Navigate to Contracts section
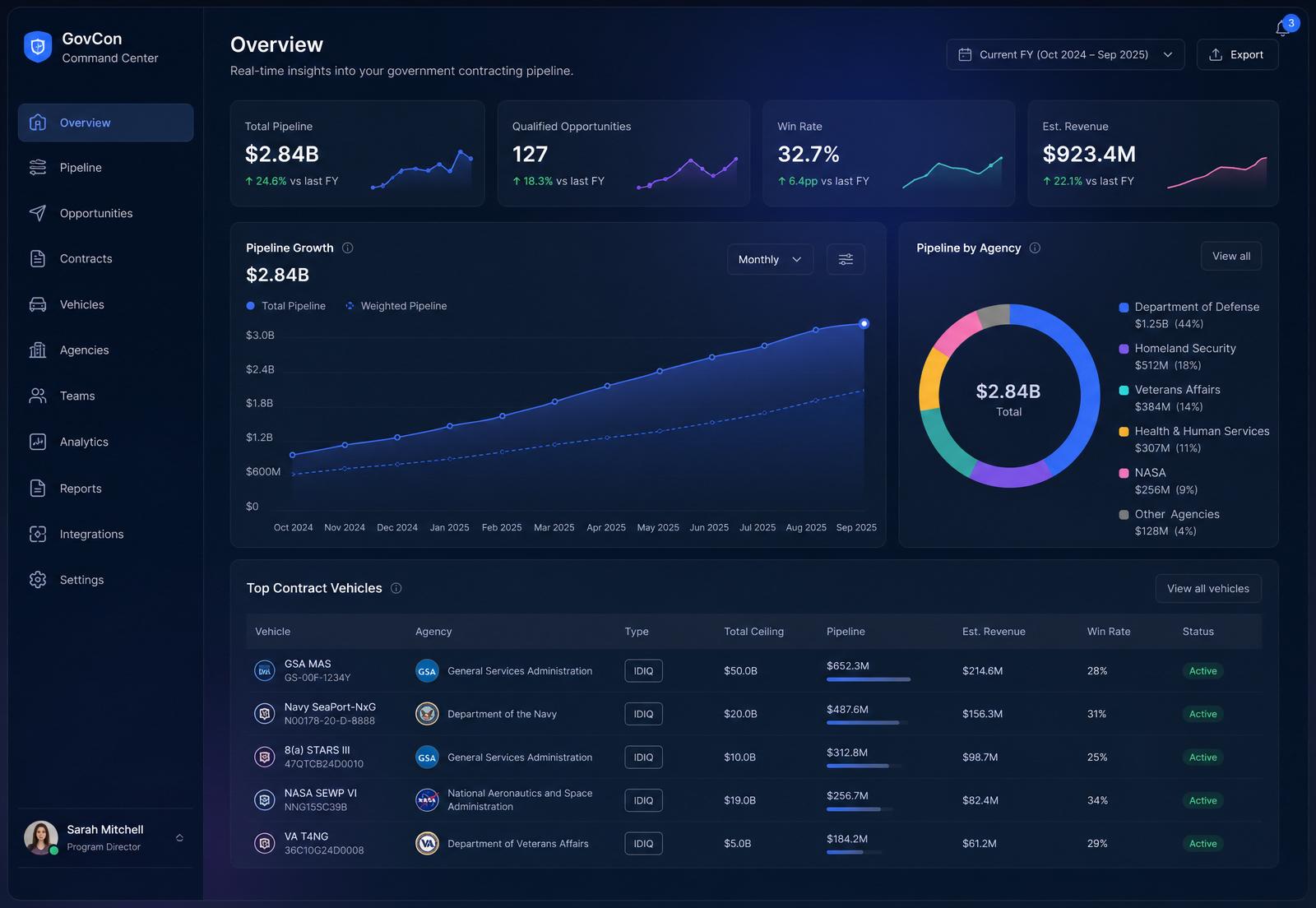Screen dimensions: 1316x908 point(105,258)
